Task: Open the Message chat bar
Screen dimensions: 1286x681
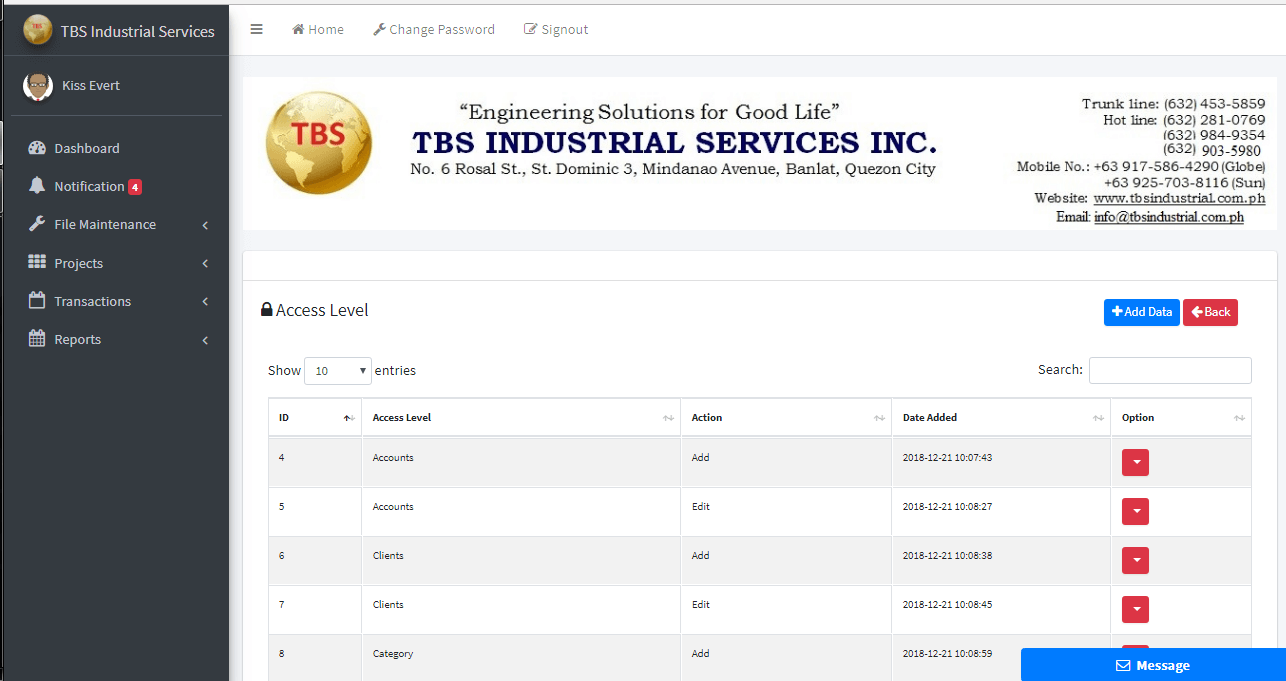Action: pos(1153,665)
